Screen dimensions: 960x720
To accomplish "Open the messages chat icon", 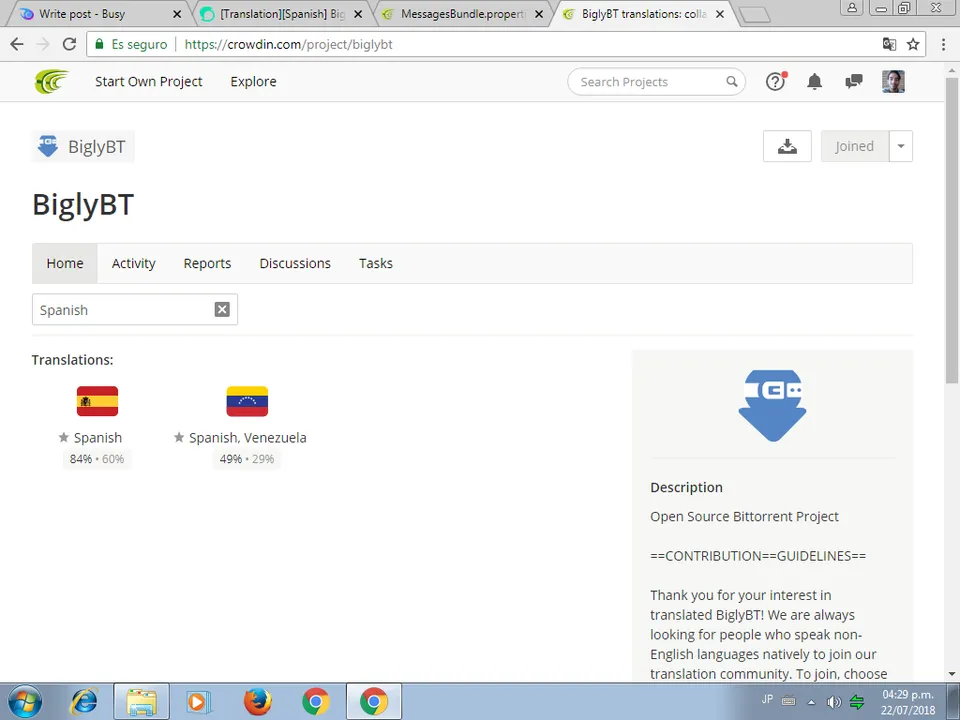I will coord(853,81).
